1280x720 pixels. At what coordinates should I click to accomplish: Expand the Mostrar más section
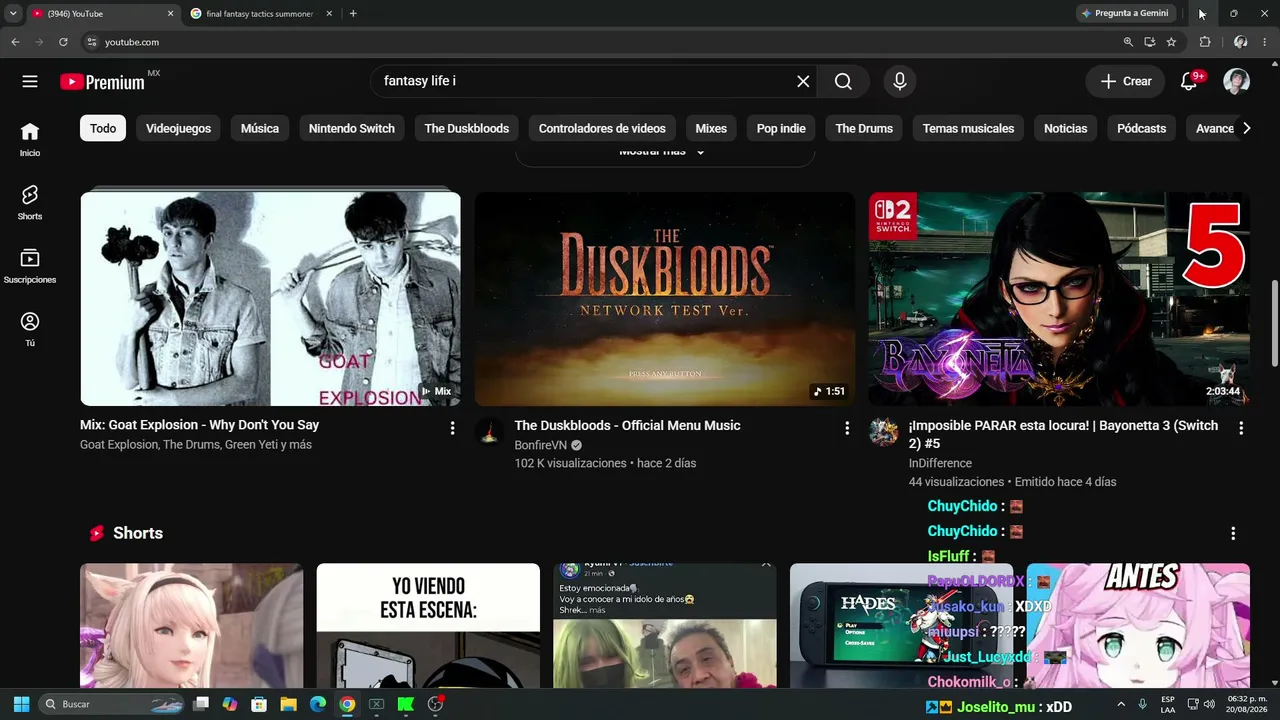665,152
